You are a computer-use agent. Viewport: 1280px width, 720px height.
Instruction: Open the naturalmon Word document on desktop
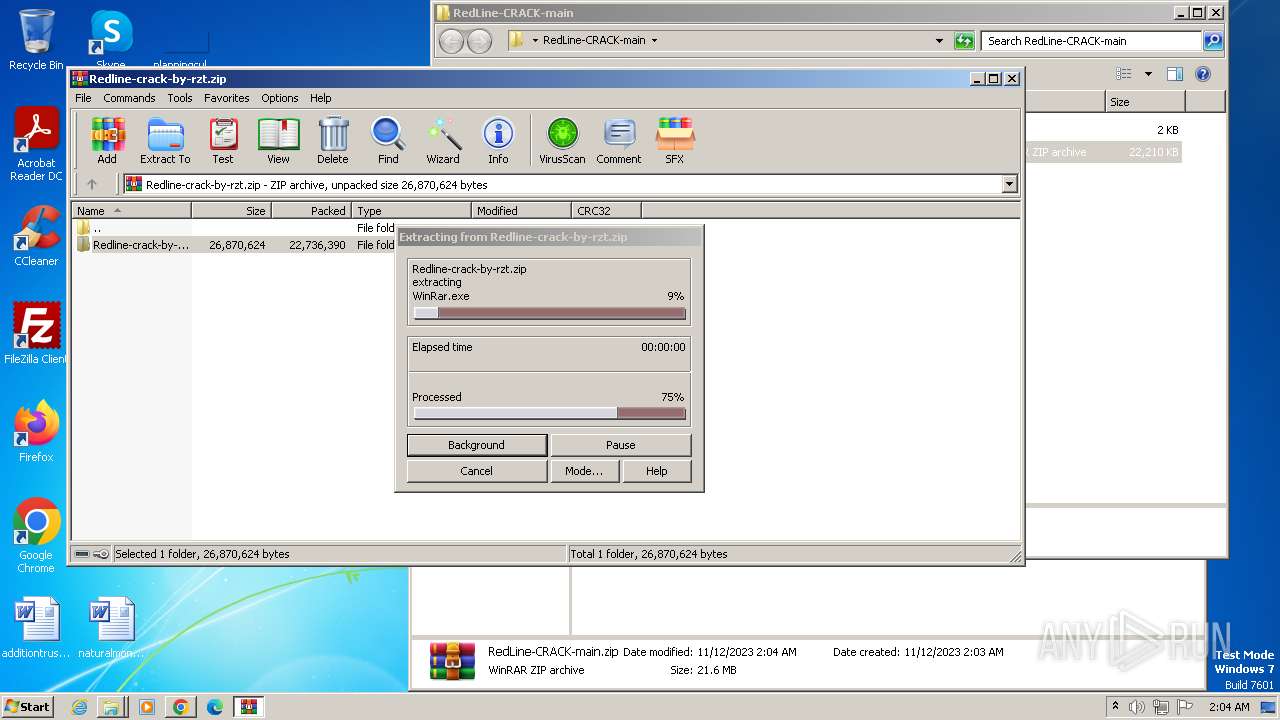point(111,628)
